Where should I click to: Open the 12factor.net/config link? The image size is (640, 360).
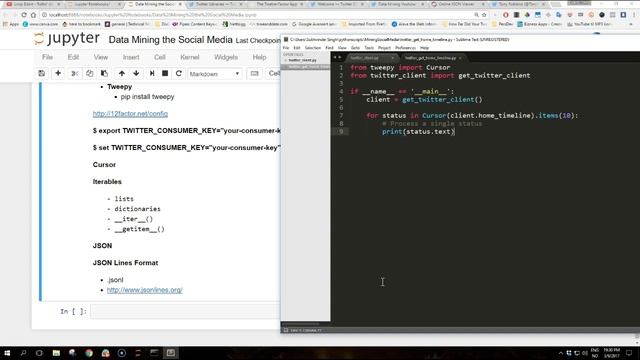click(x=130, y=113)
